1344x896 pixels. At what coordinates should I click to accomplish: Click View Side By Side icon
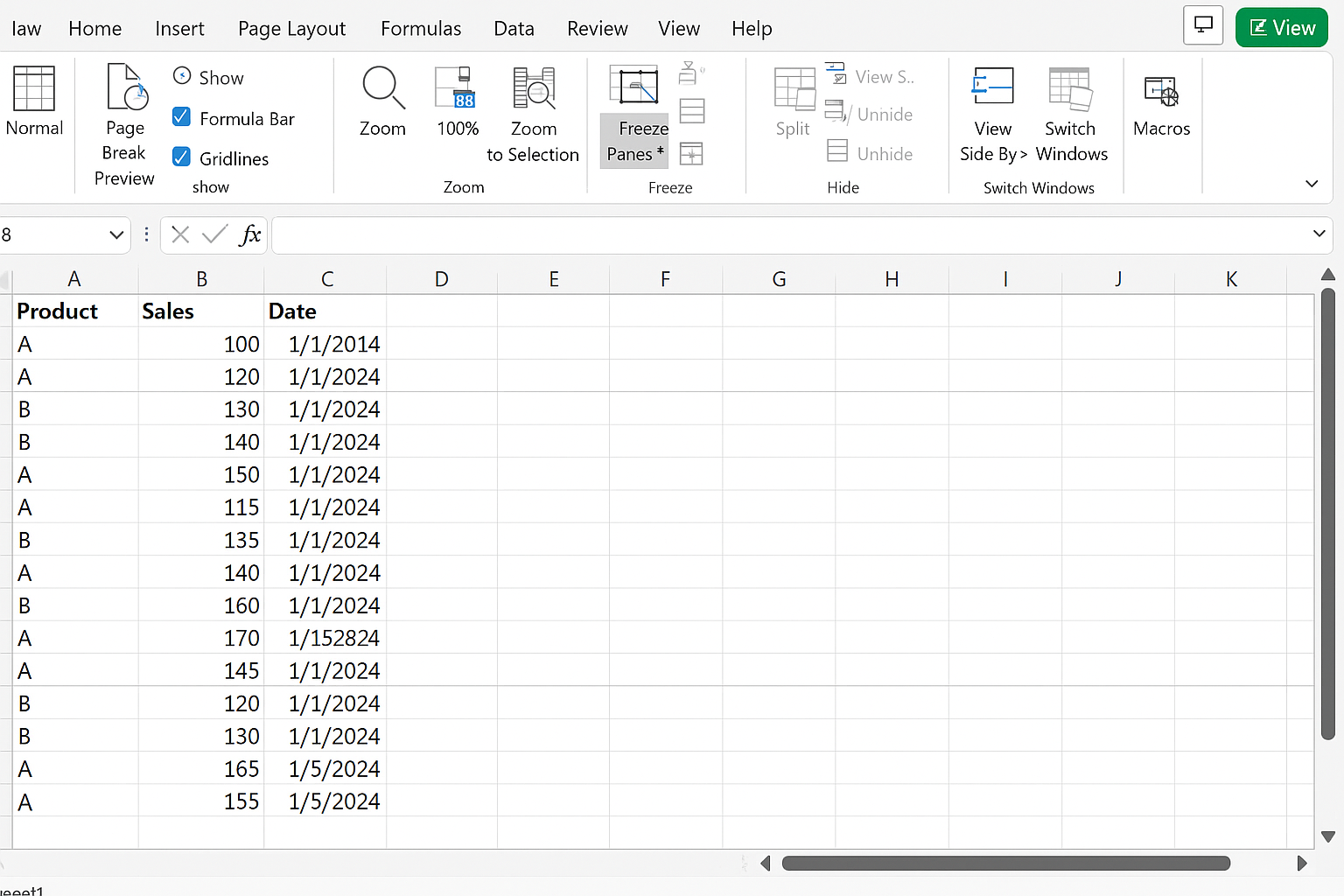tap(993, 86)
